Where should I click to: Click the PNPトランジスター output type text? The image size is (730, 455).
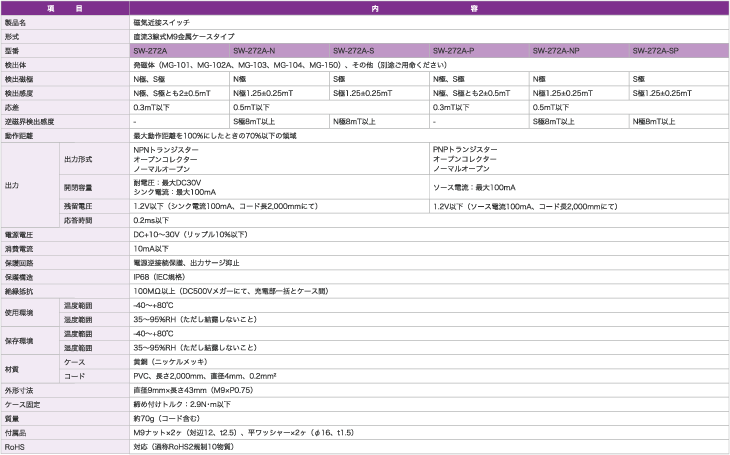coord(466,150)
